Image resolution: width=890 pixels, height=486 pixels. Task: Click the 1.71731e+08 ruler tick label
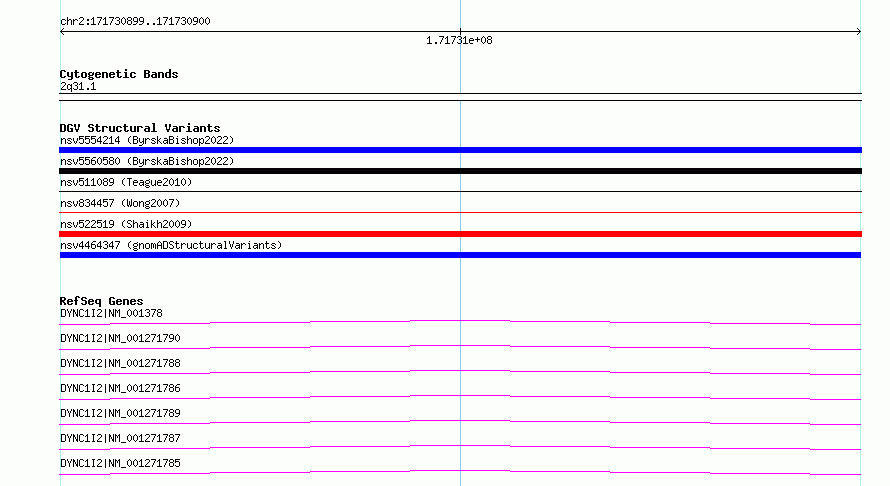(x=459, y=40)
